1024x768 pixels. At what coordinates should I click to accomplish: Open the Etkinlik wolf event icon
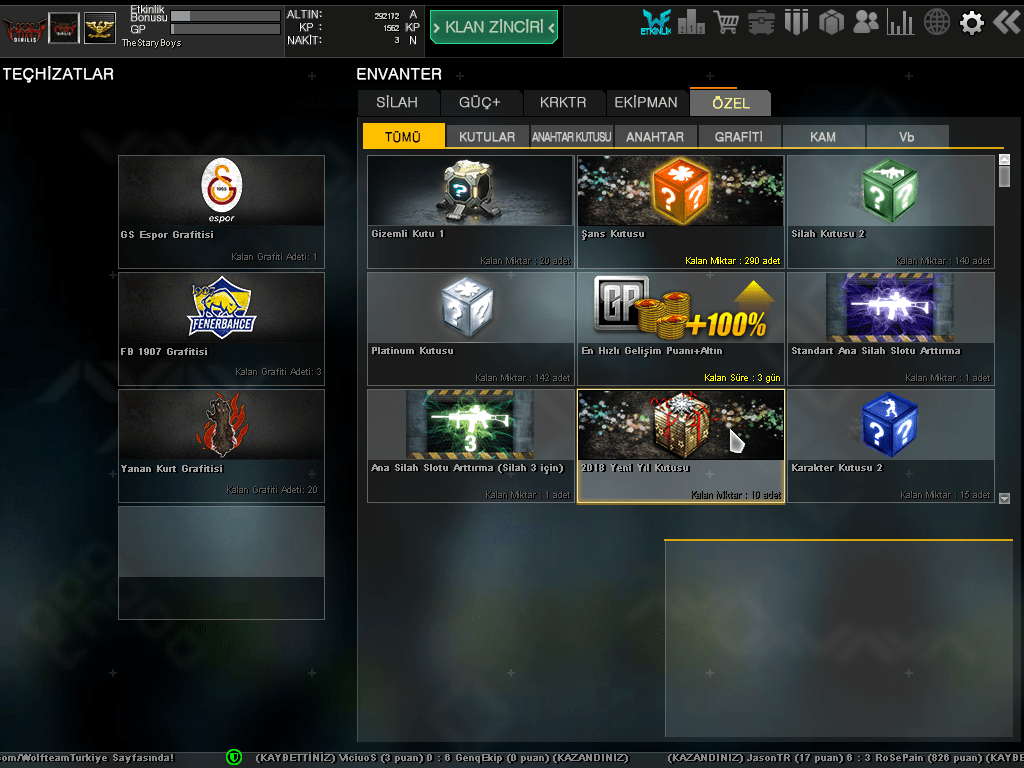pos(656,22)
